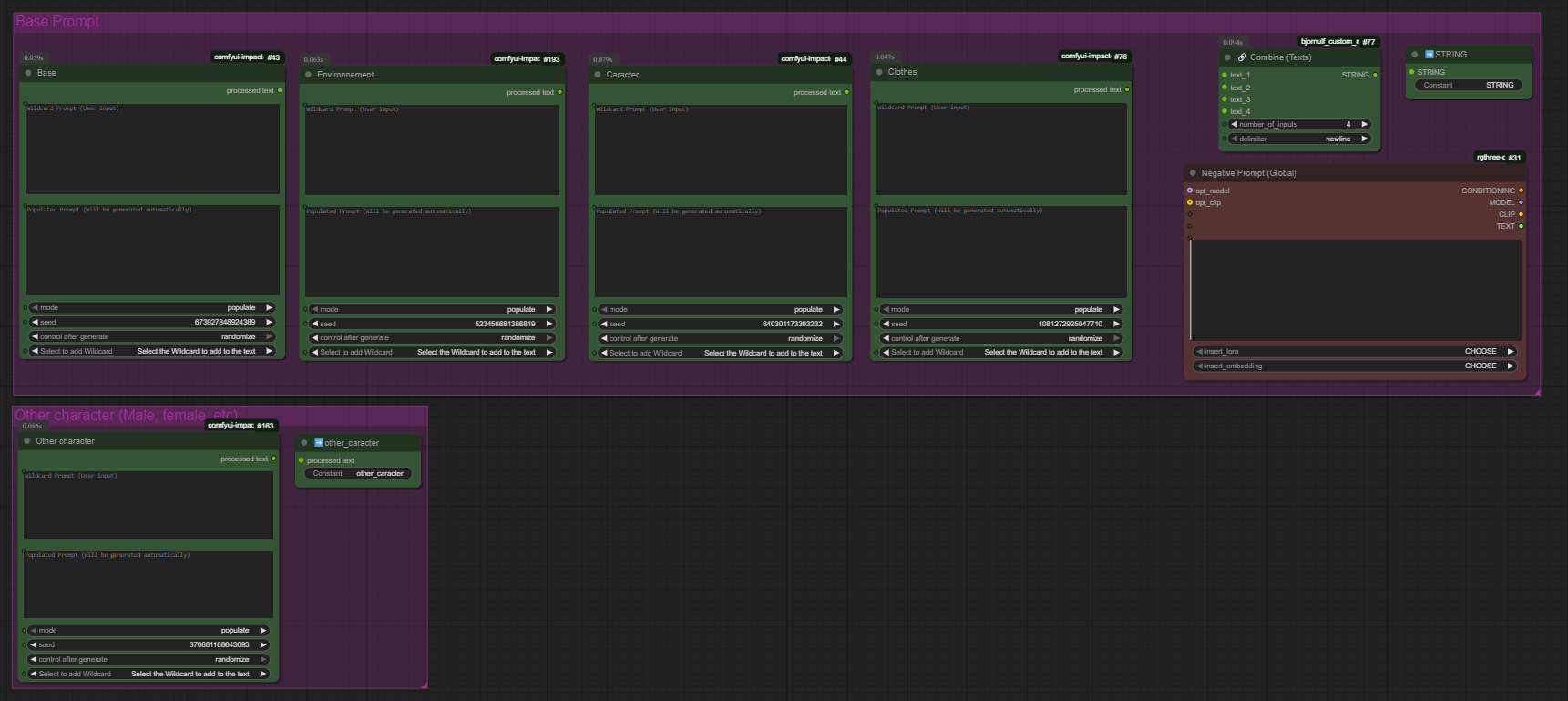Click the link icon on Combine (Texts) node
This screenshot has width=1568, height=701.
click(x=1242, y=57)
